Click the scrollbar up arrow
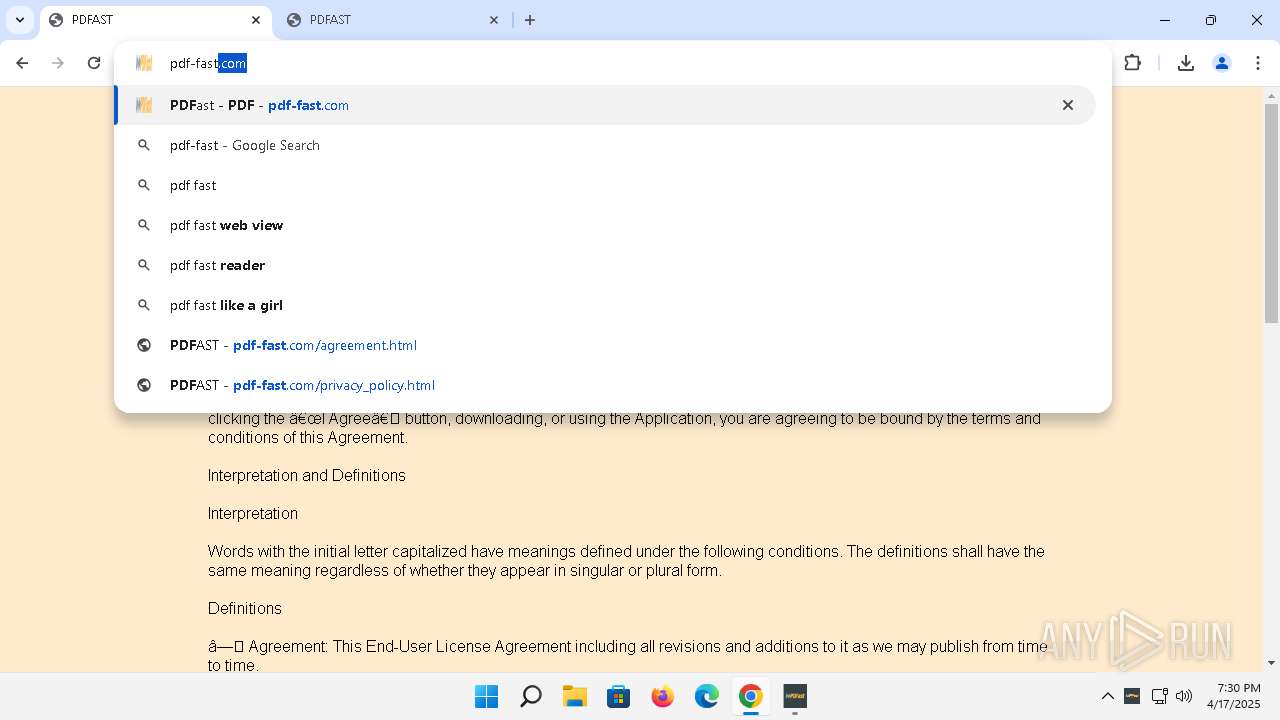1280x720 pixels. pos(1271,96)
